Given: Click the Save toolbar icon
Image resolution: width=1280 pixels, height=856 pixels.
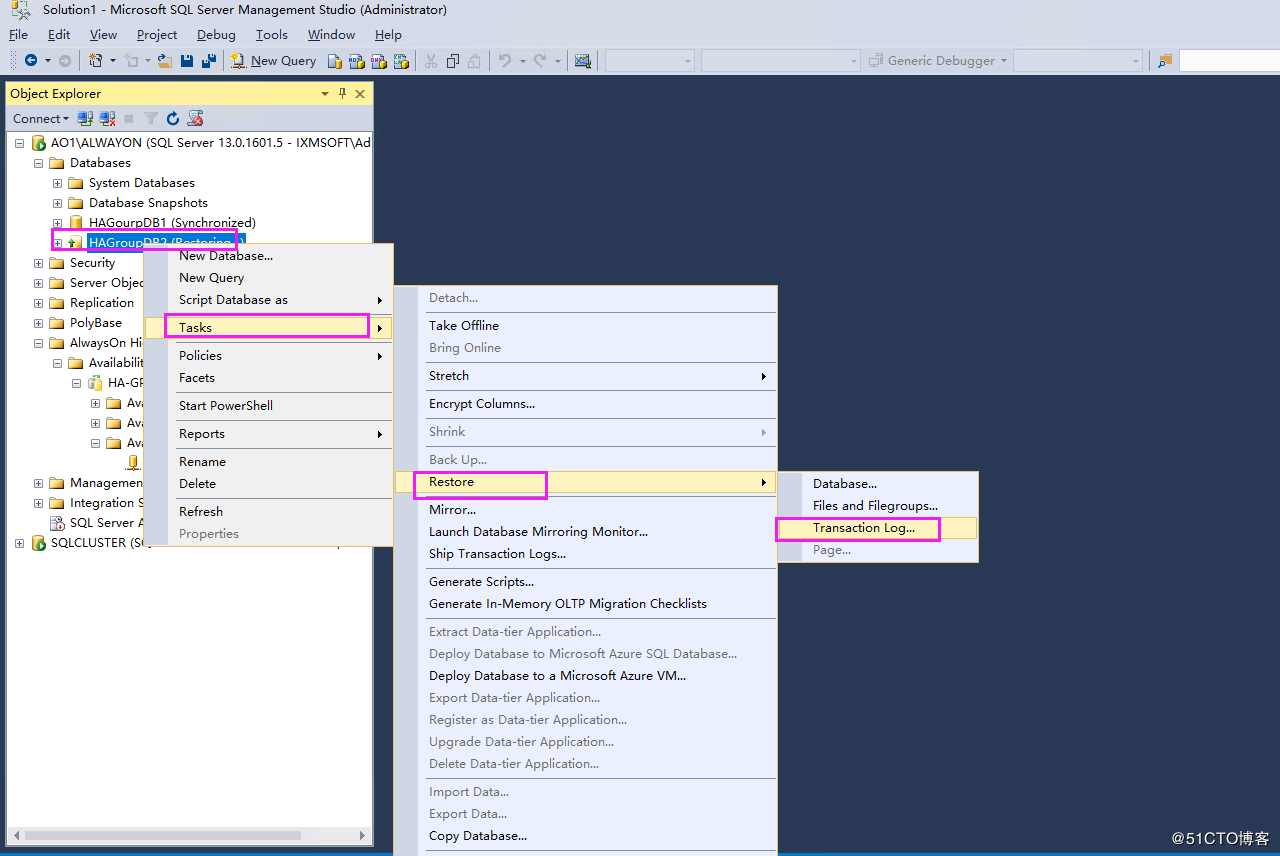Looking at the screenshot, I should click(187, 60).
